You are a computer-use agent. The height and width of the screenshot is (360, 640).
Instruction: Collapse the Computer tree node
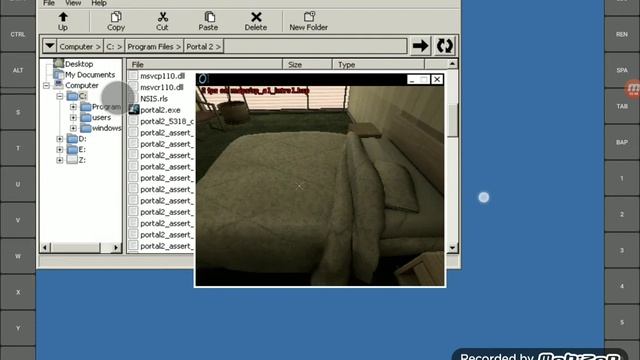pyautogui.click(x=46, y=85)
